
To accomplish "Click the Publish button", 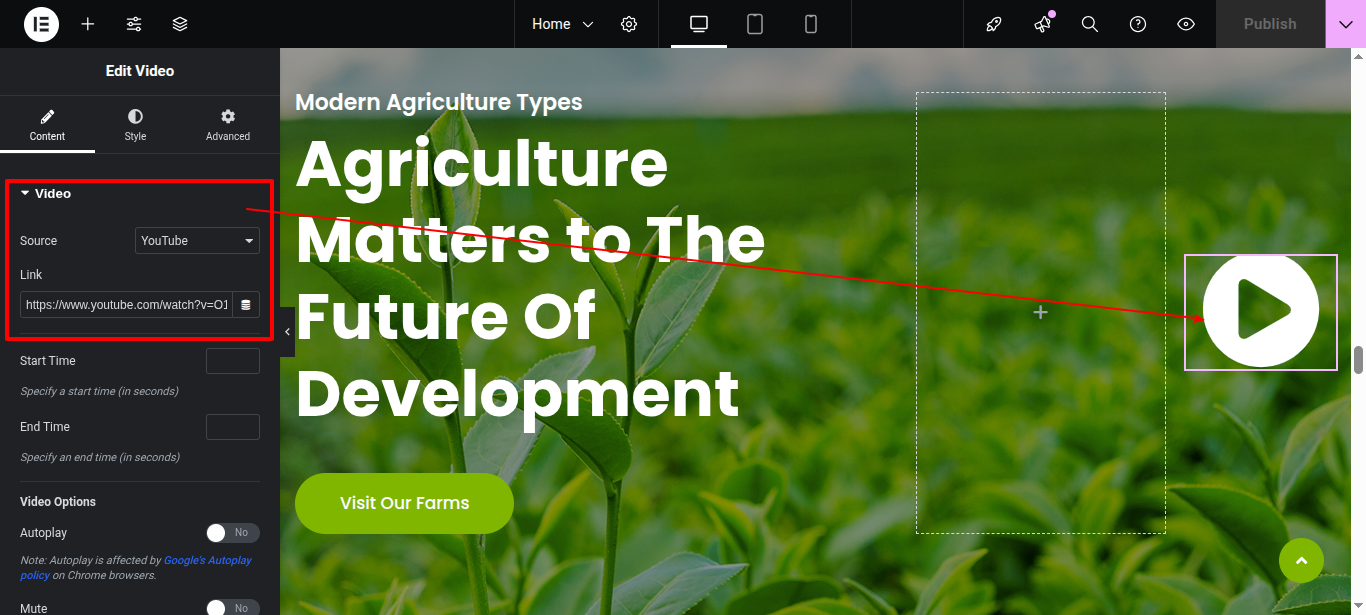I will coord(1270,24).
